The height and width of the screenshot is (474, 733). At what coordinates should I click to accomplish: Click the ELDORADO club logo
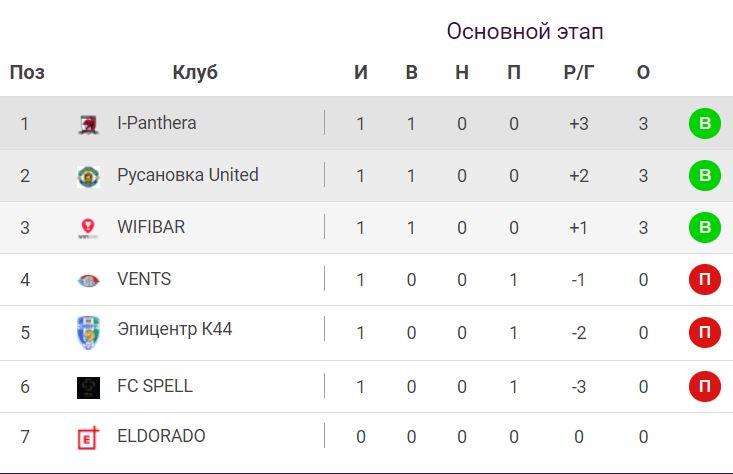(88, 437)
